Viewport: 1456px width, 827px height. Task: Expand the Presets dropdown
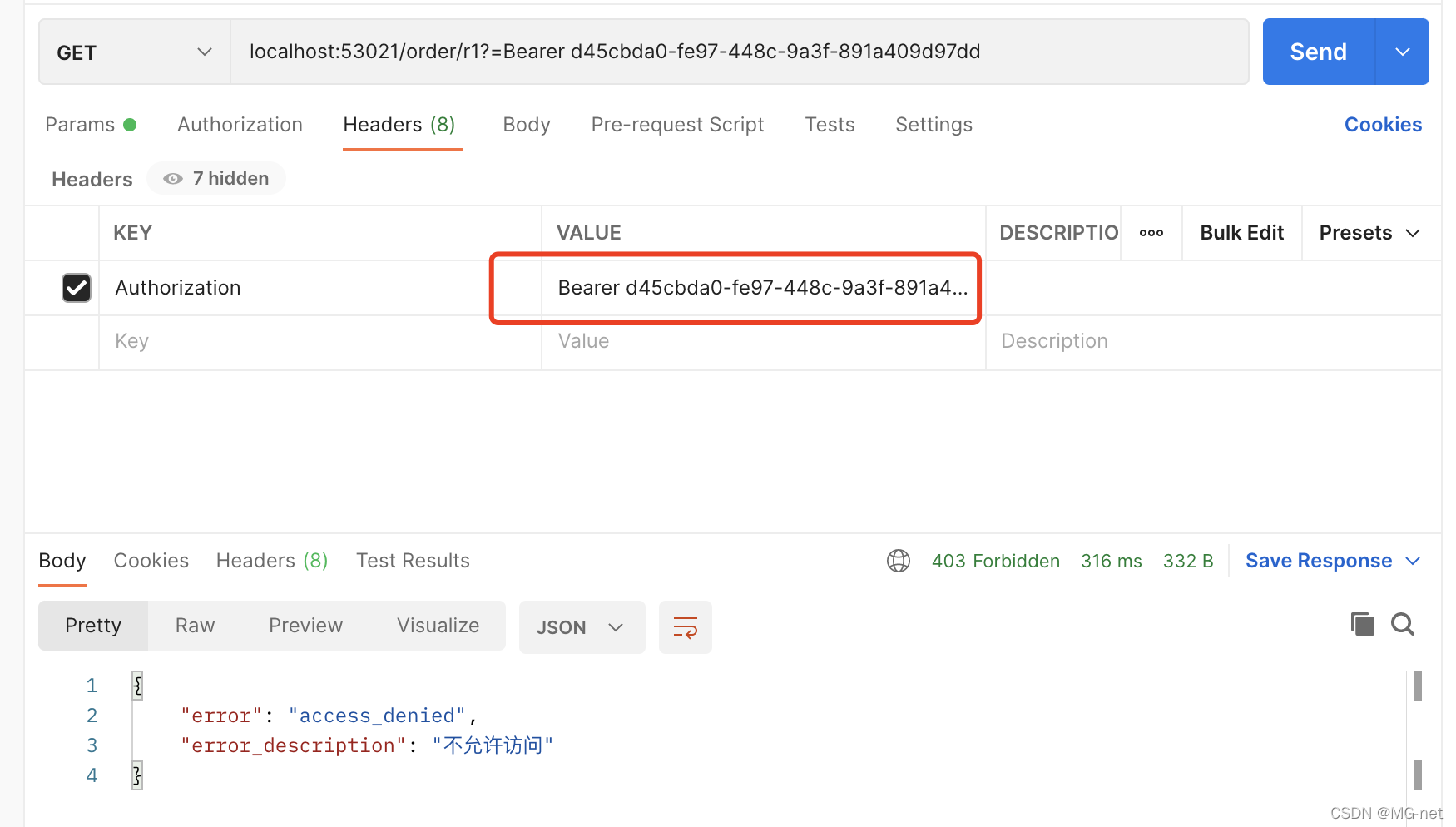point(1369,233)
